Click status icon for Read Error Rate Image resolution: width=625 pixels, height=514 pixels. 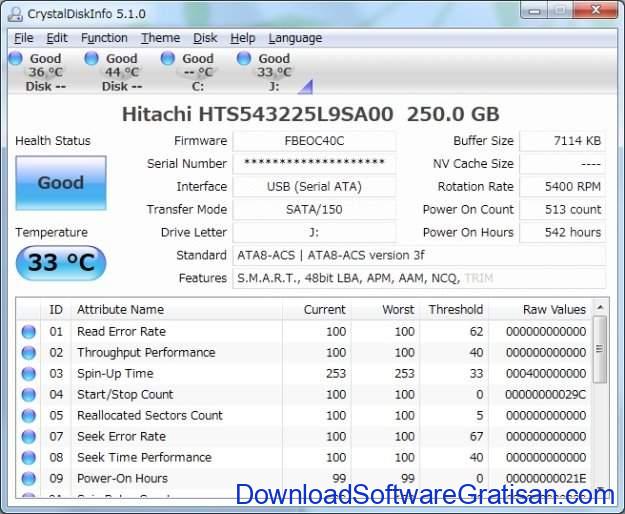point(29,332)
